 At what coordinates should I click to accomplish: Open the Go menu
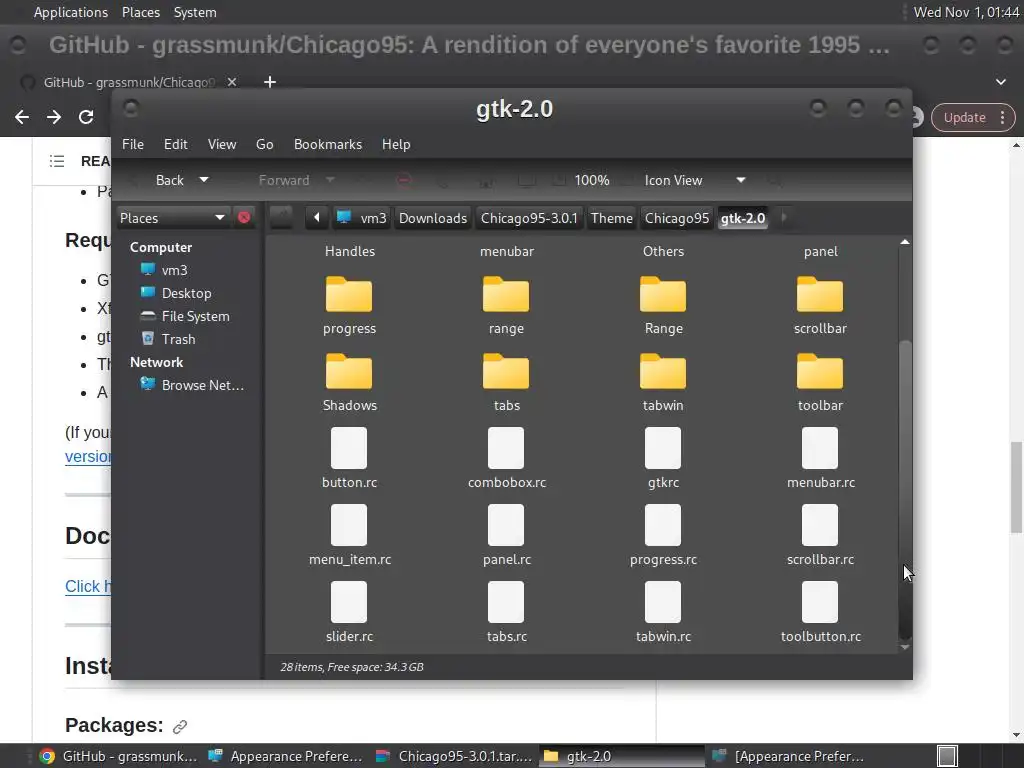tap(264, 144)
